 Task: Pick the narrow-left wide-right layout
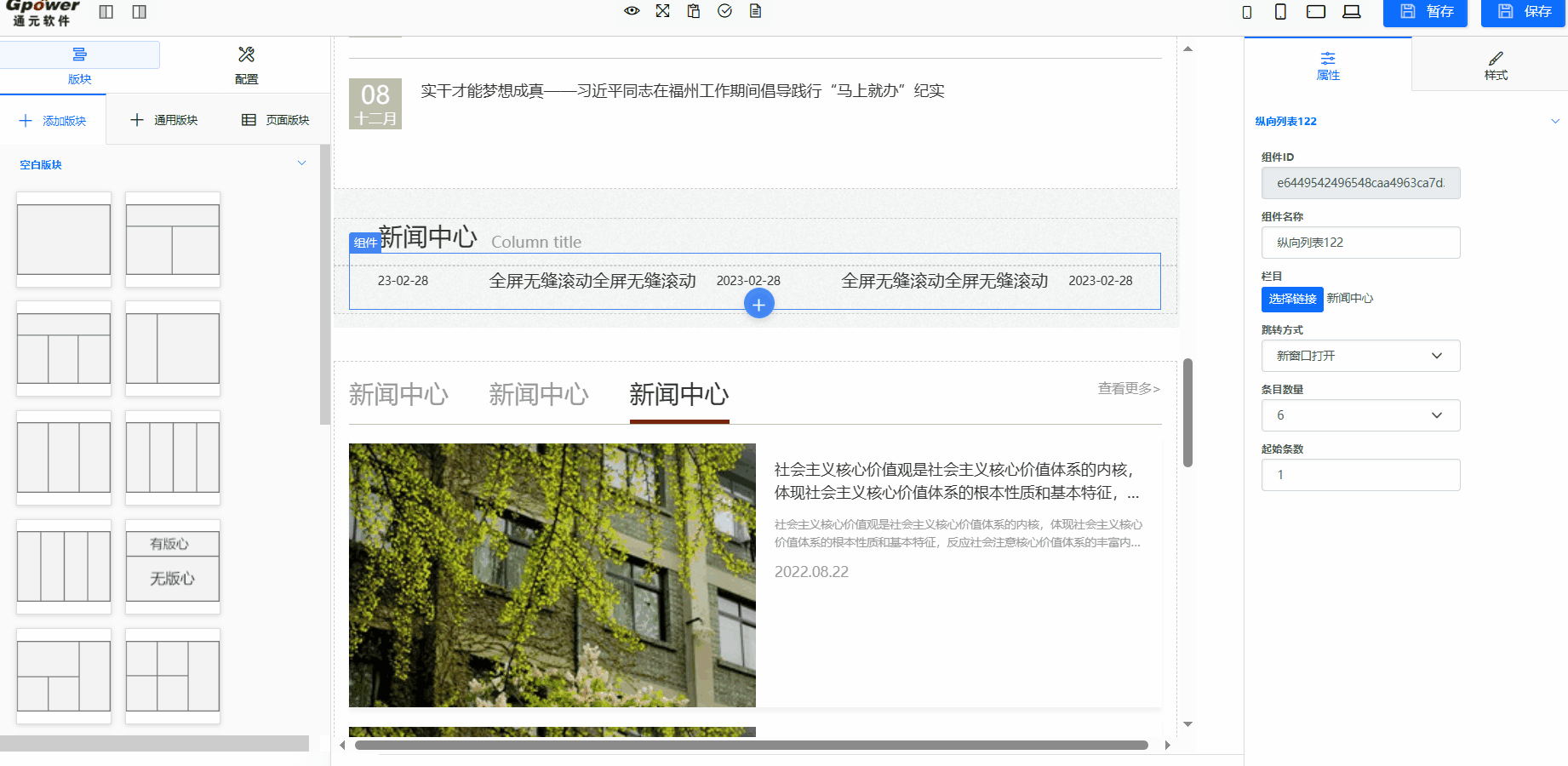click(x=173, y=348)
